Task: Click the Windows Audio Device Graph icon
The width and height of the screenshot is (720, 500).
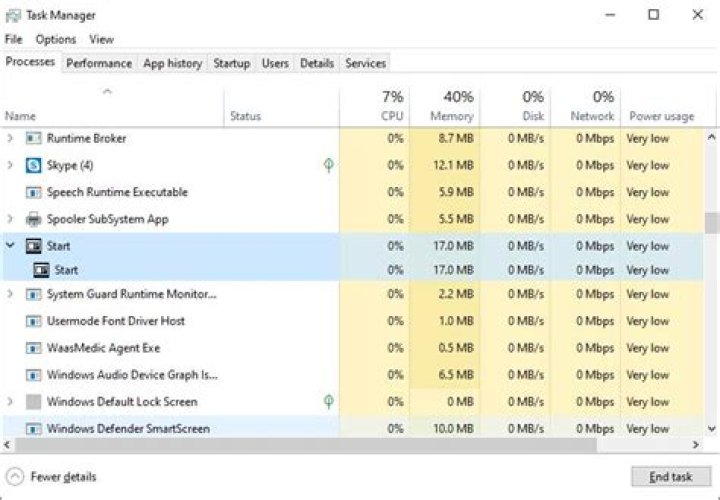Action: click(33, 375)
